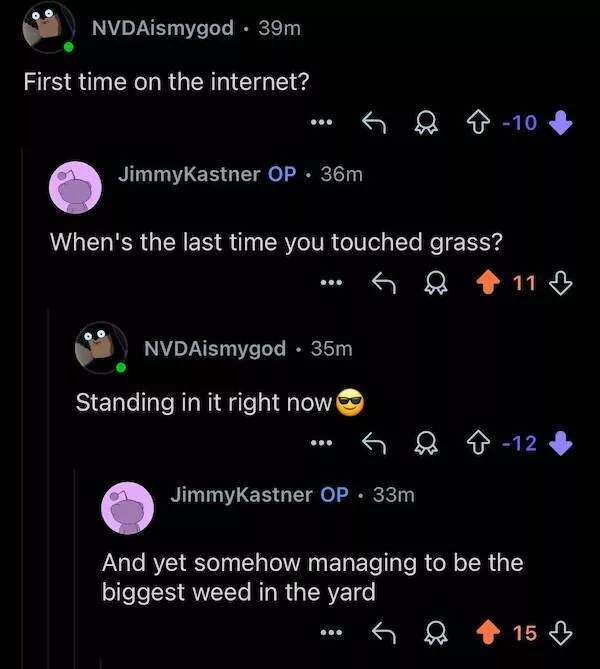Viewport: 600px width, 669px height.
Task: Open more options on the -10 score comment
Action: point(319,123)
